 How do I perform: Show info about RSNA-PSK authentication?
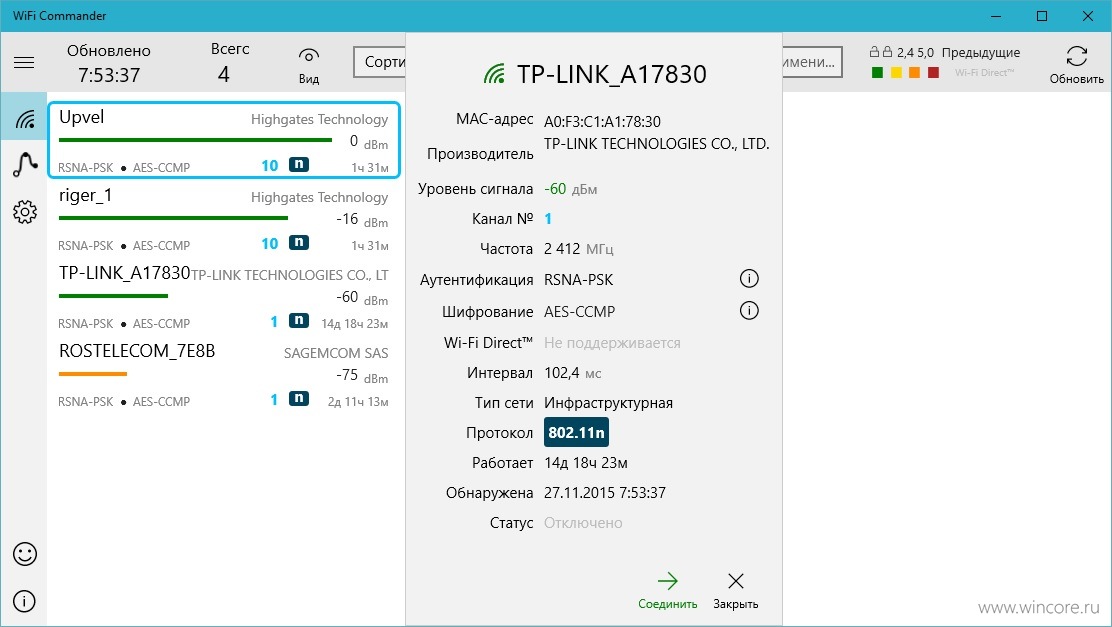tap(749, 279)
